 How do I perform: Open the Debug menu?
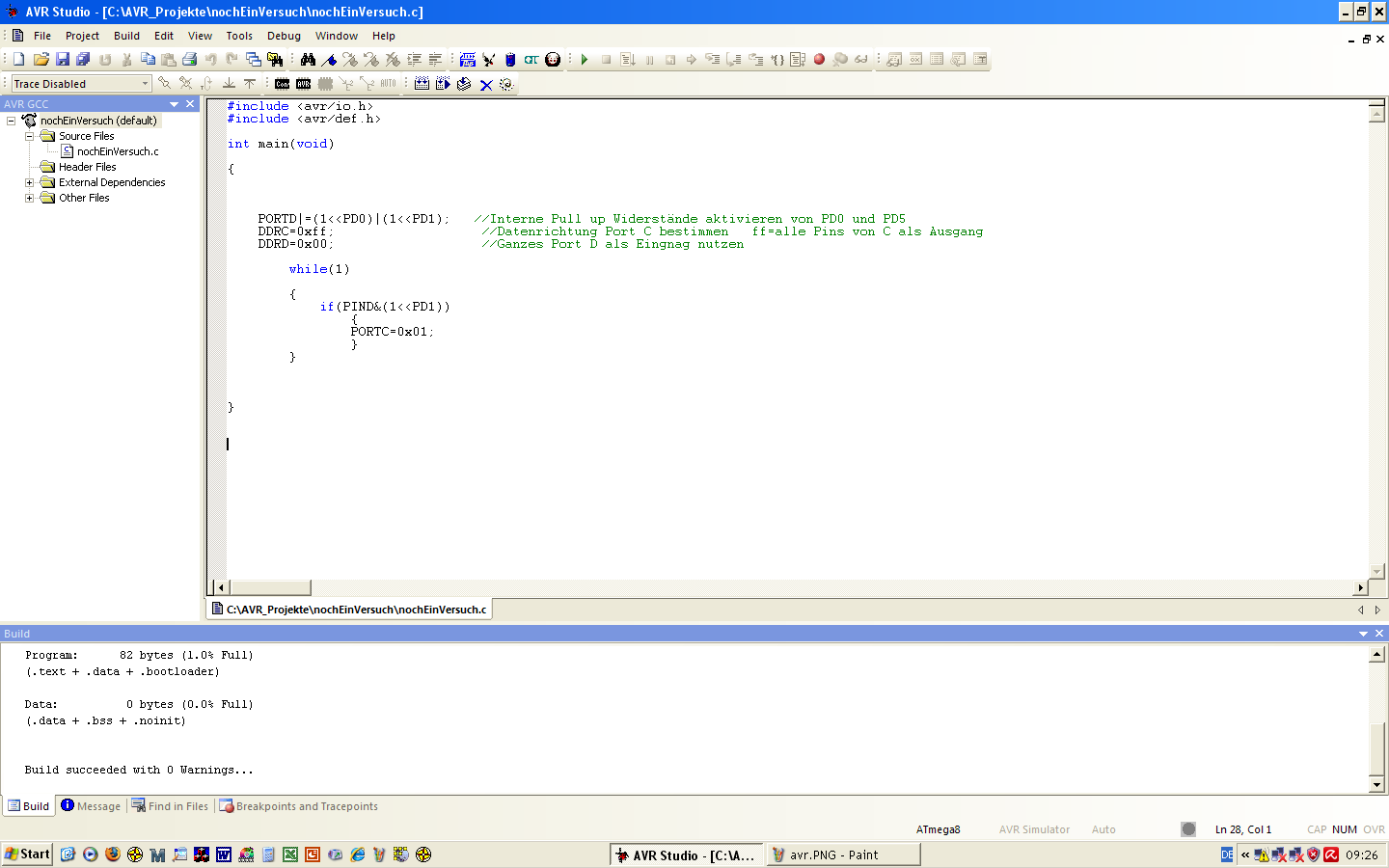point(284,36)
